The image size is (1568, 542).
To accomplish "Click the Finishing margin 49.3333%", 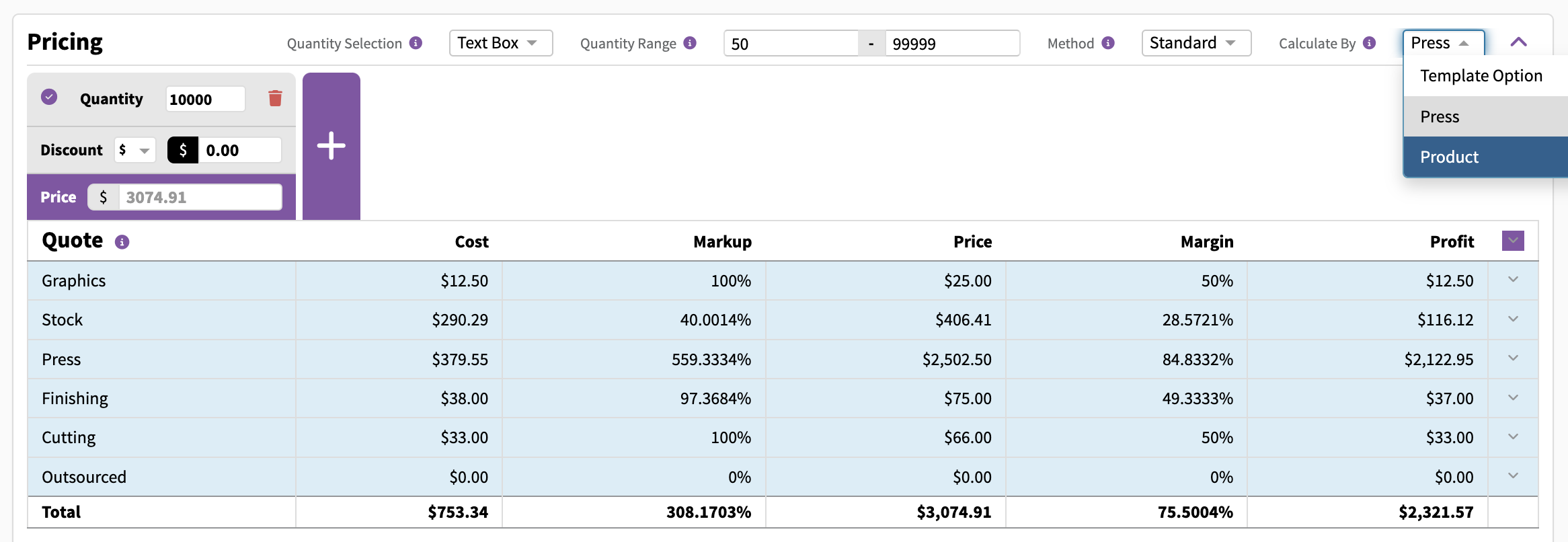I will 1198,399.
